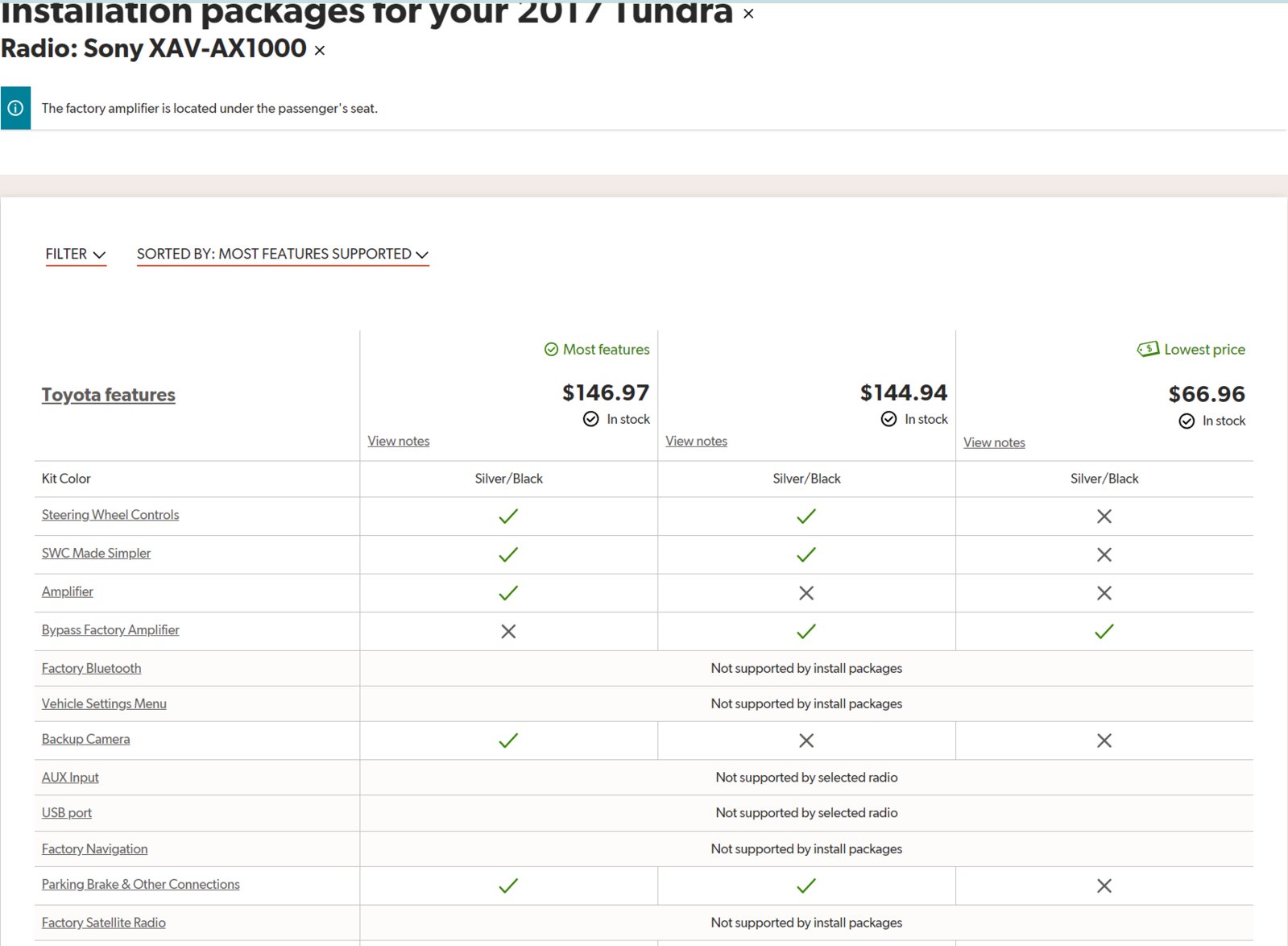1288x946 pixels.
Task: Remove the Sony XAV-AX1000 radio selection
Action: [x=320, y=51]
